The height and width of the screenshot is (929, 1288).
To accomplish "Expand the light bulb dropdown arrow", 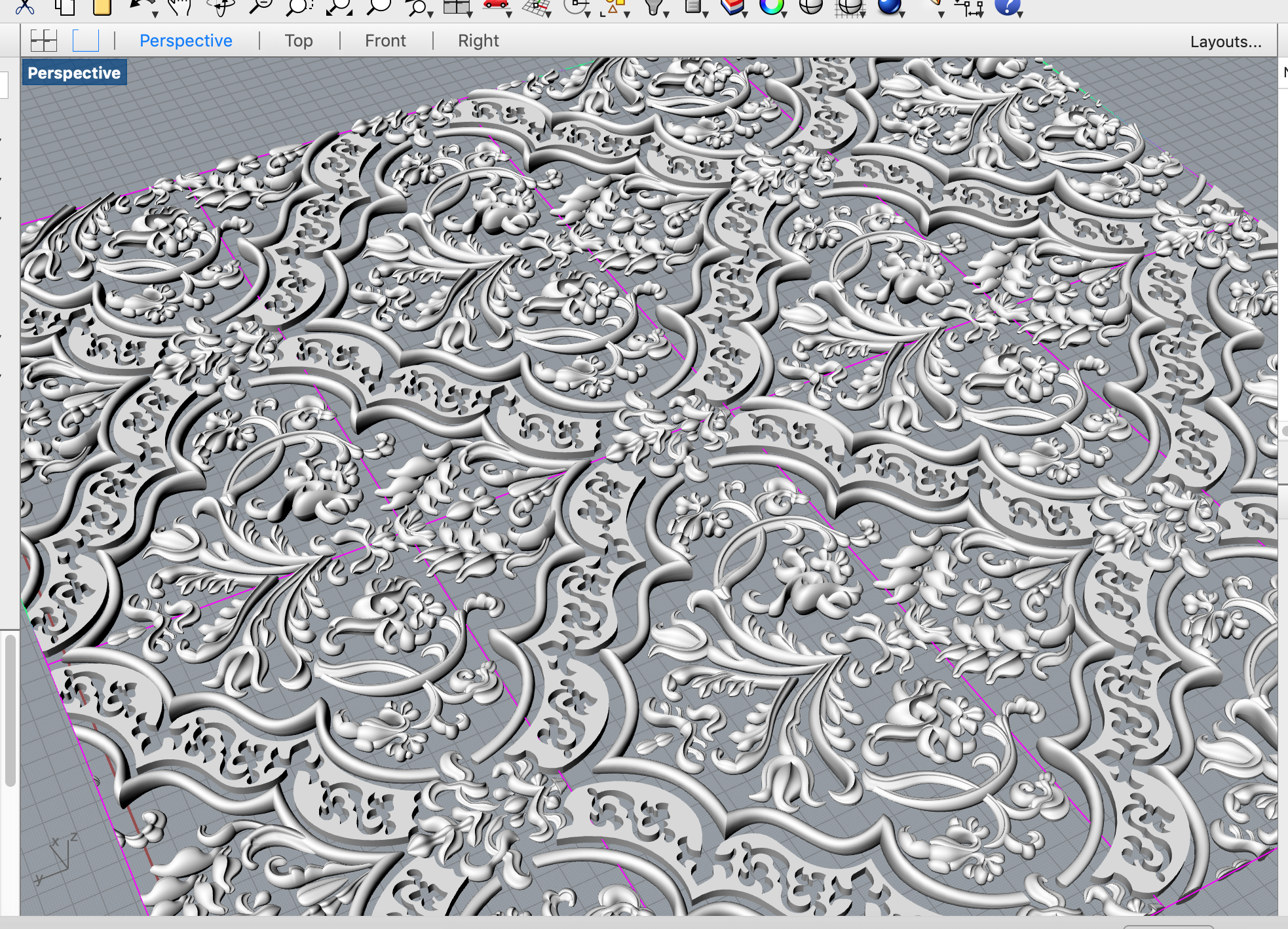I will click(666, 14).
